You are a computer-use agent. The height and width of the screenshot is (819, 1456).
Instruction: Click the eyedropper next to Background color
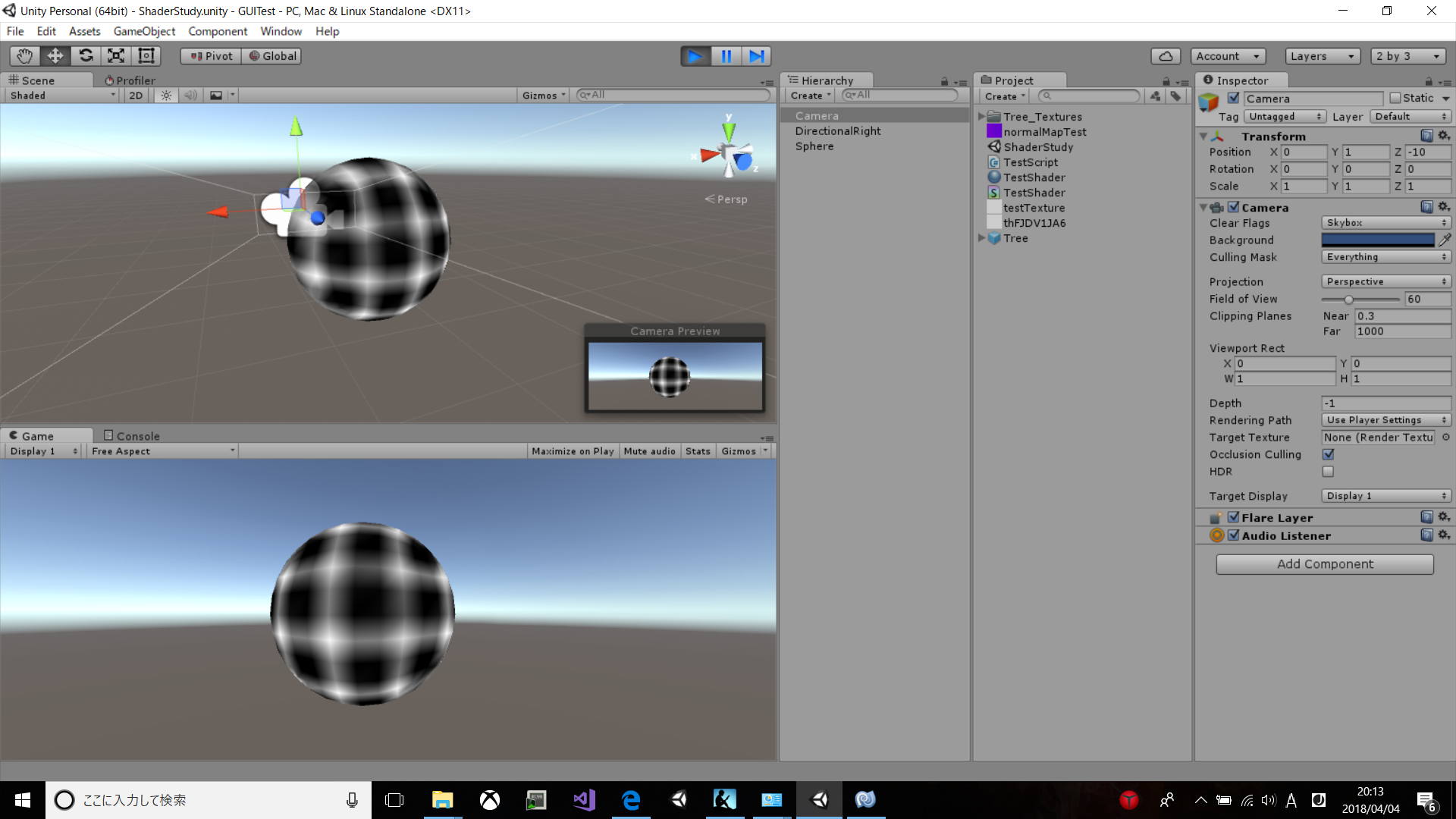click(1445, 240)
